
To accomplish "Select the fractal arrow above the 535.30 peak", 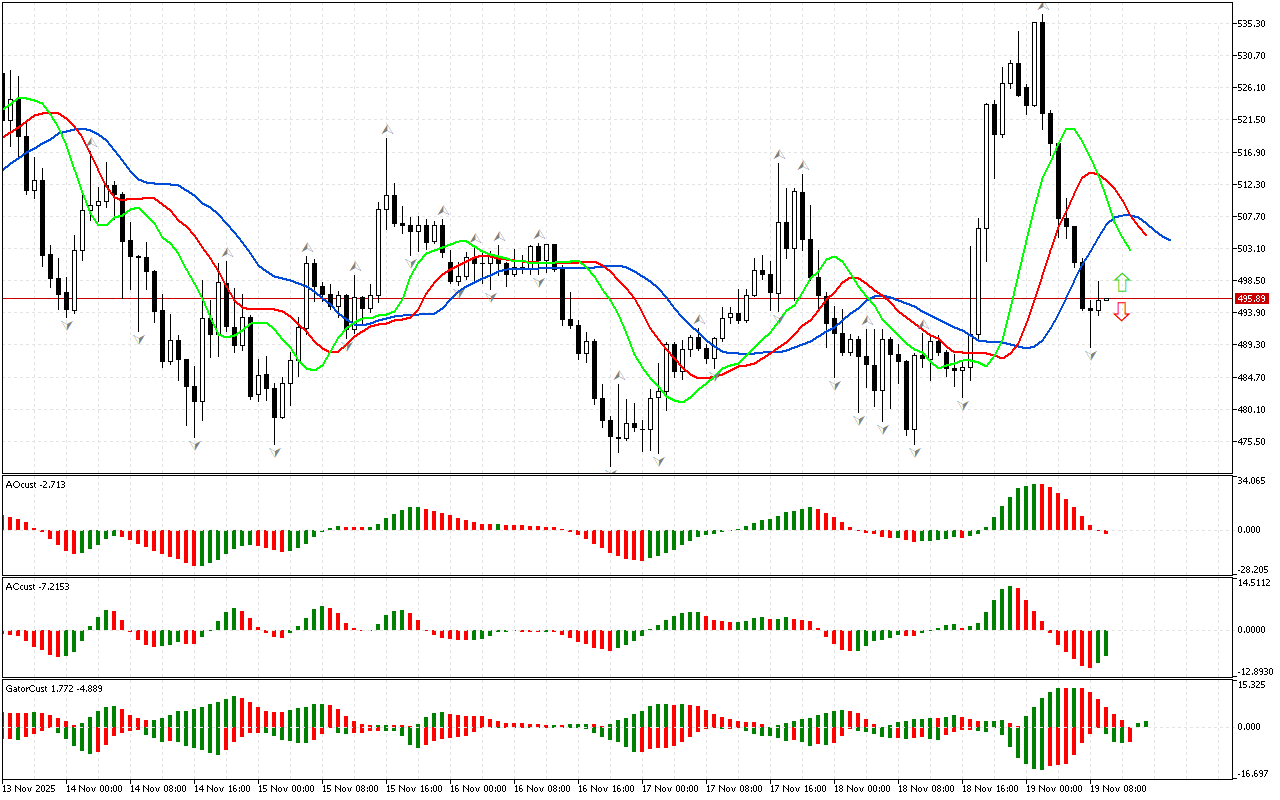I will coord(1042,6).
